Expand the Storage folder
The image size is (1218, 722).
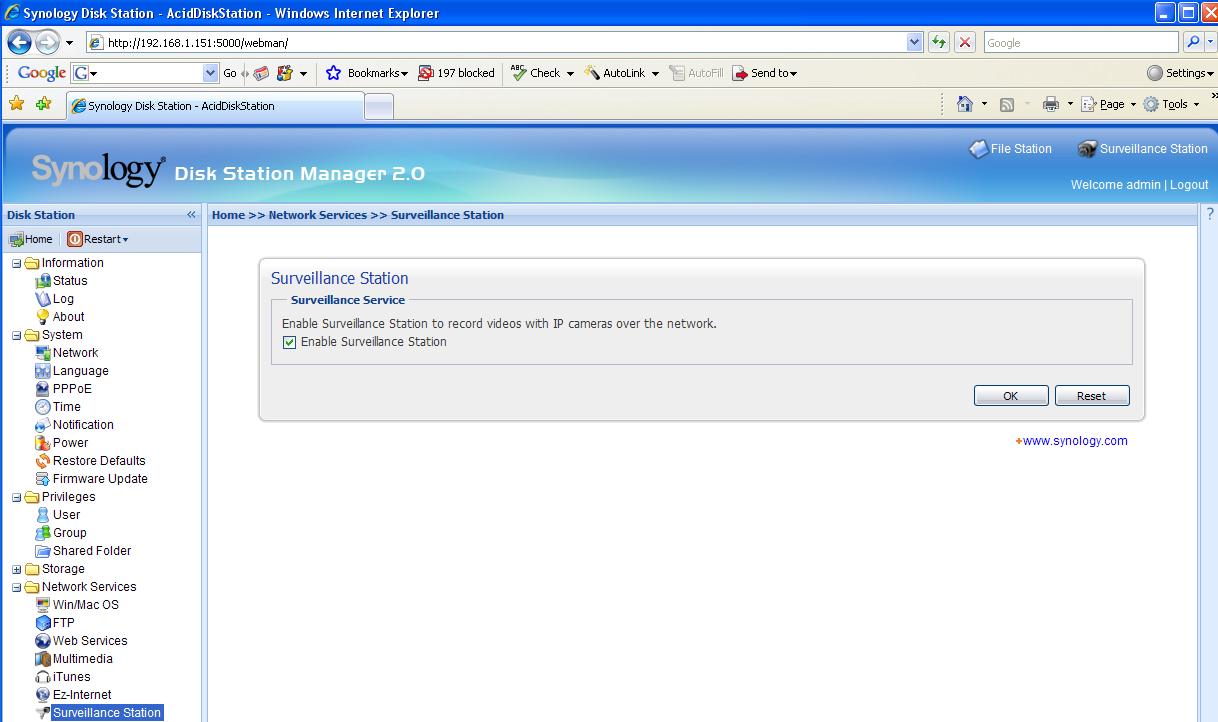(x=17, y=569)
